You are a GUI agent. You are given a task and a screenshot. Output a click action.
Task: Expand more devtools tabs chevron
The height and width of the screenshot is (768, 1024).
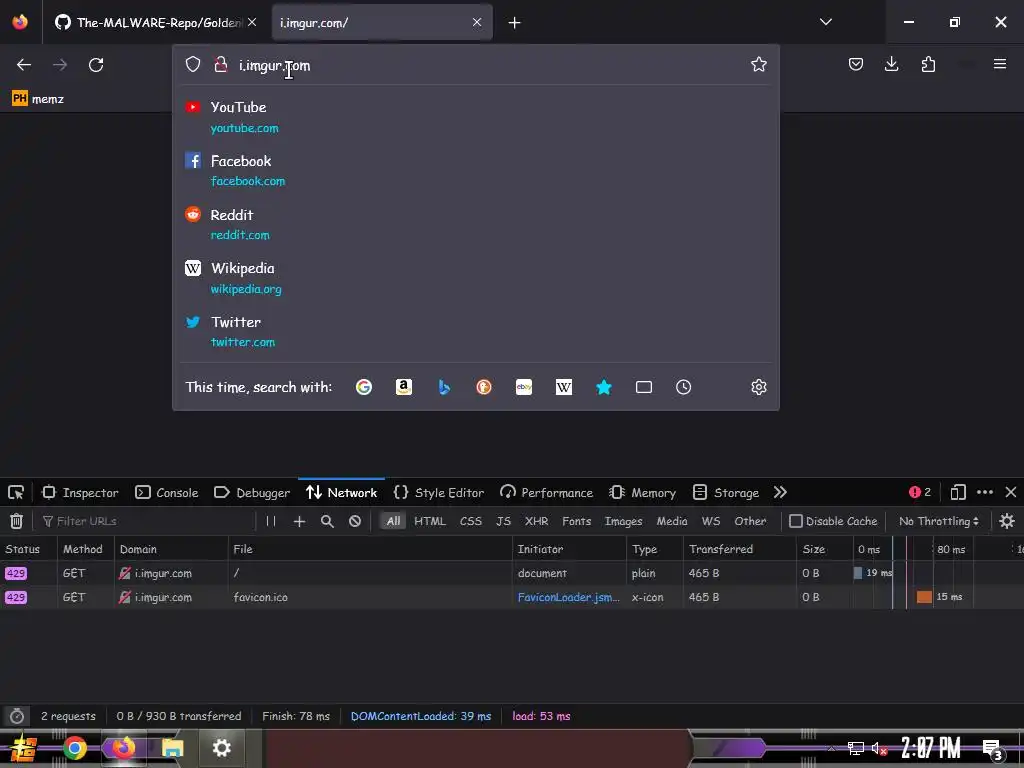(x=780, y=492)
